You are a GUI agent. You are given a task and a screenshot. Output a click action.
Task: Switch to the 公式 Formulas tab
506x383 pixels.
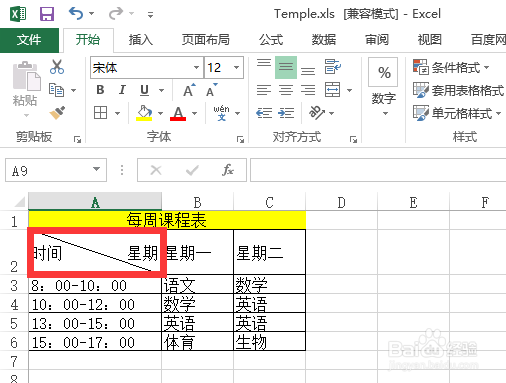click(x=271, y=40)
